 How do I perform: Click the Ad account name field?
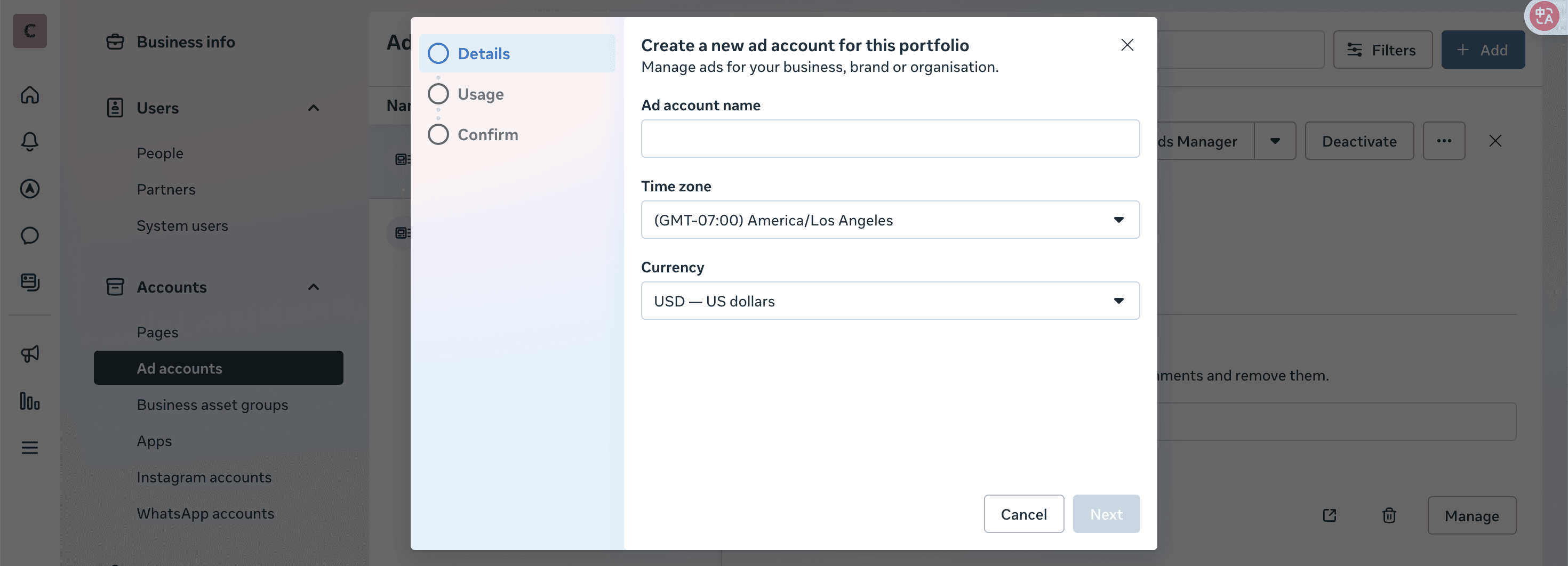(890, 139)
